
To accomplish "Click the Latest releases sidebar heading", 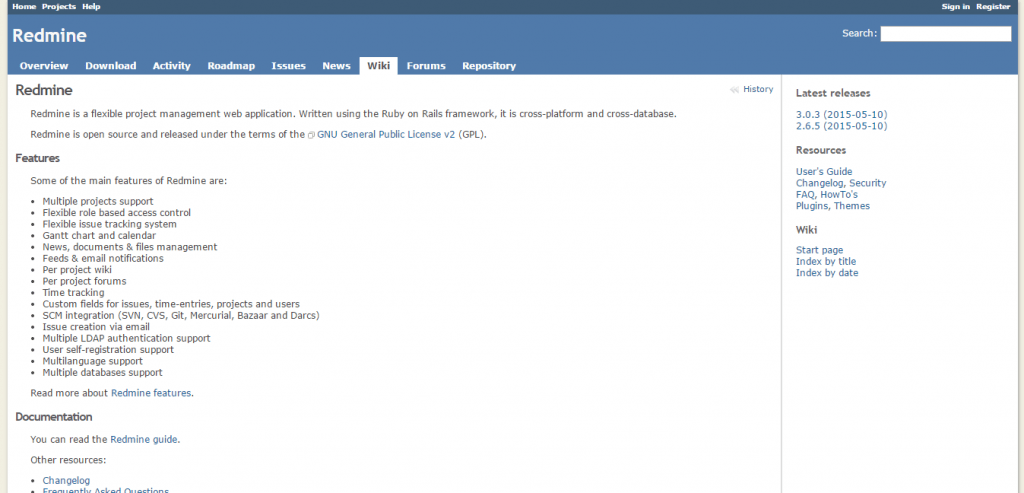I will pos(833,93).
